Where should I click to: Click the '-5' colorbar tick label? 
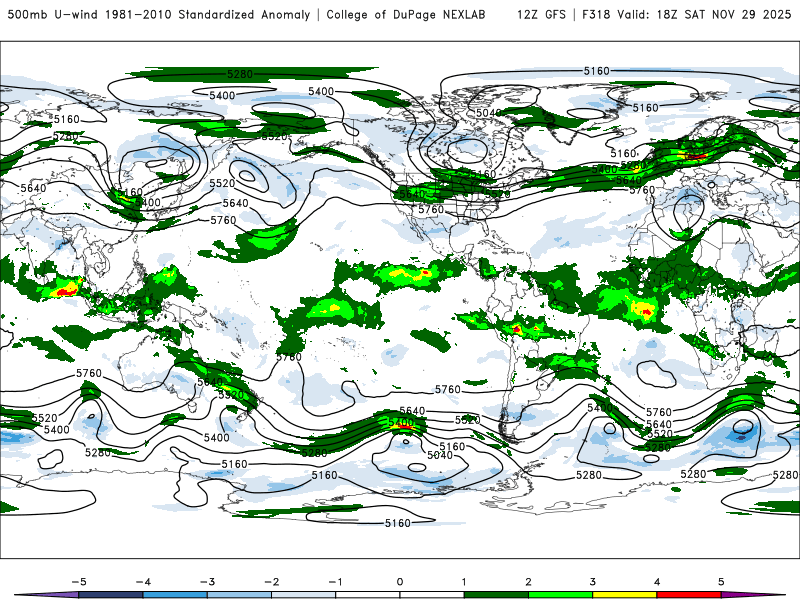point(79,582)
